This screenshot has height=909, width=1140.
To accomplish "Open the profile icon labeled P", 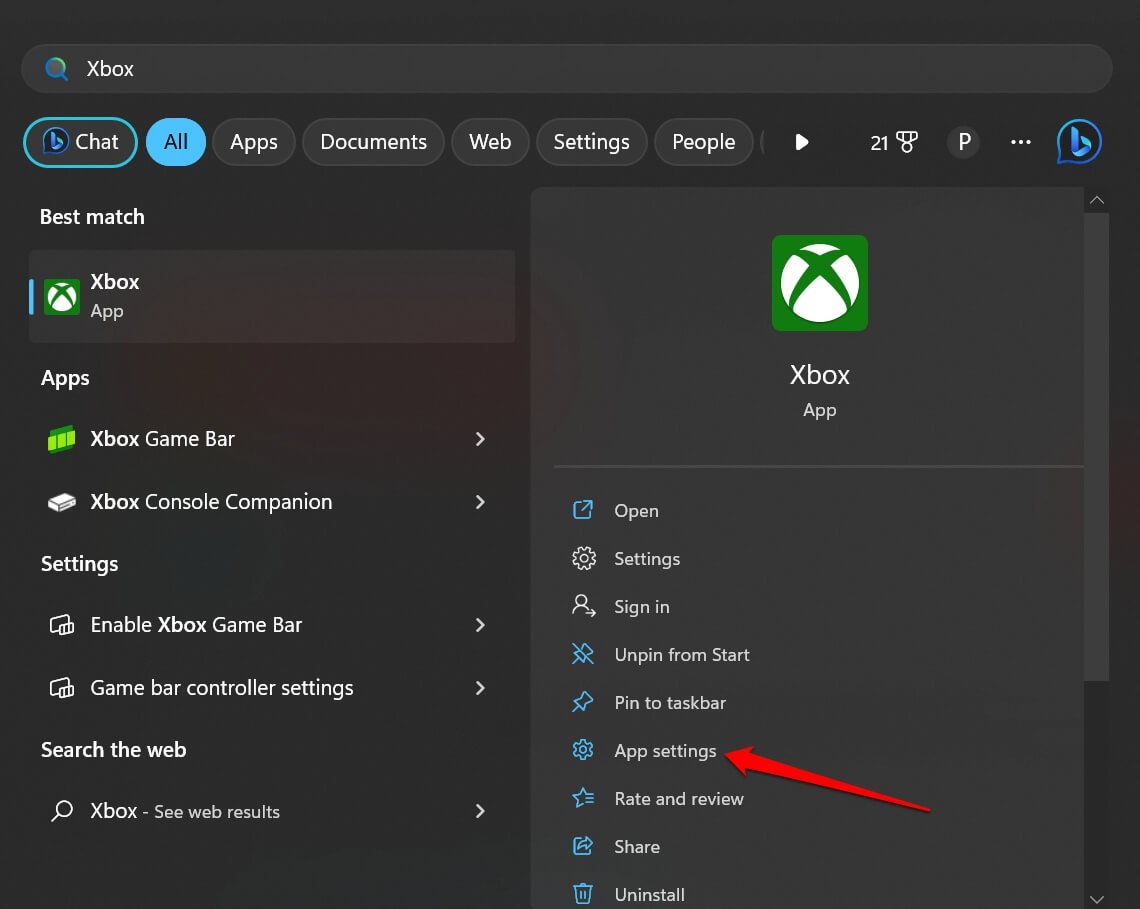I will (963, 141).
